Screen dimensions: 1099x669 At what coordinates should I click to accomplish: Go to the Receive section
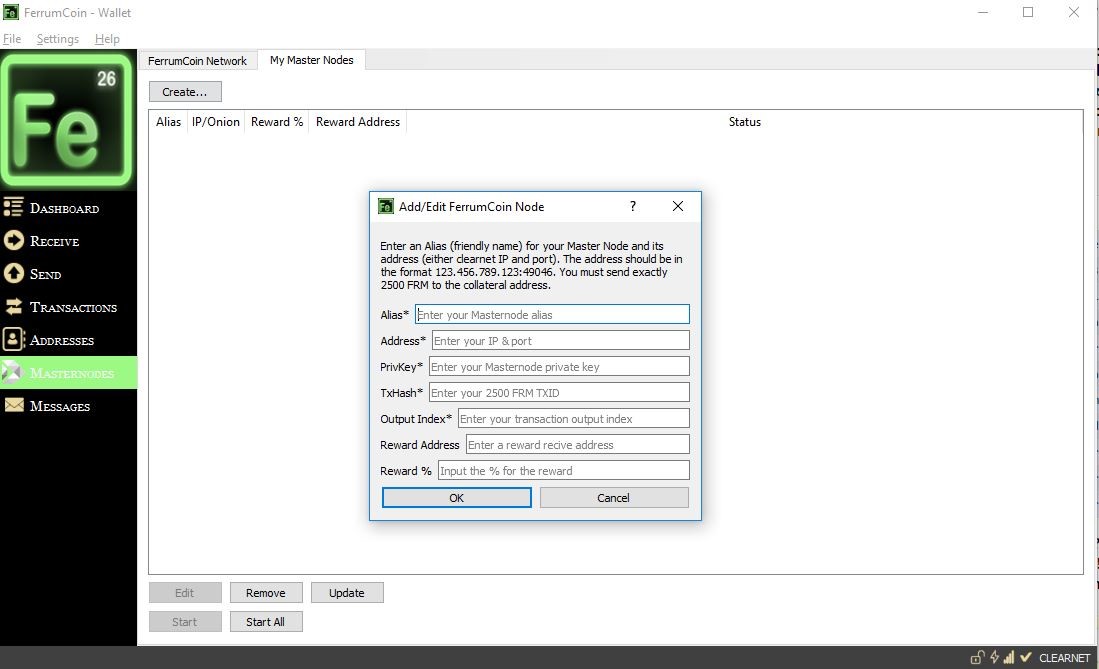tap(68, 241)
